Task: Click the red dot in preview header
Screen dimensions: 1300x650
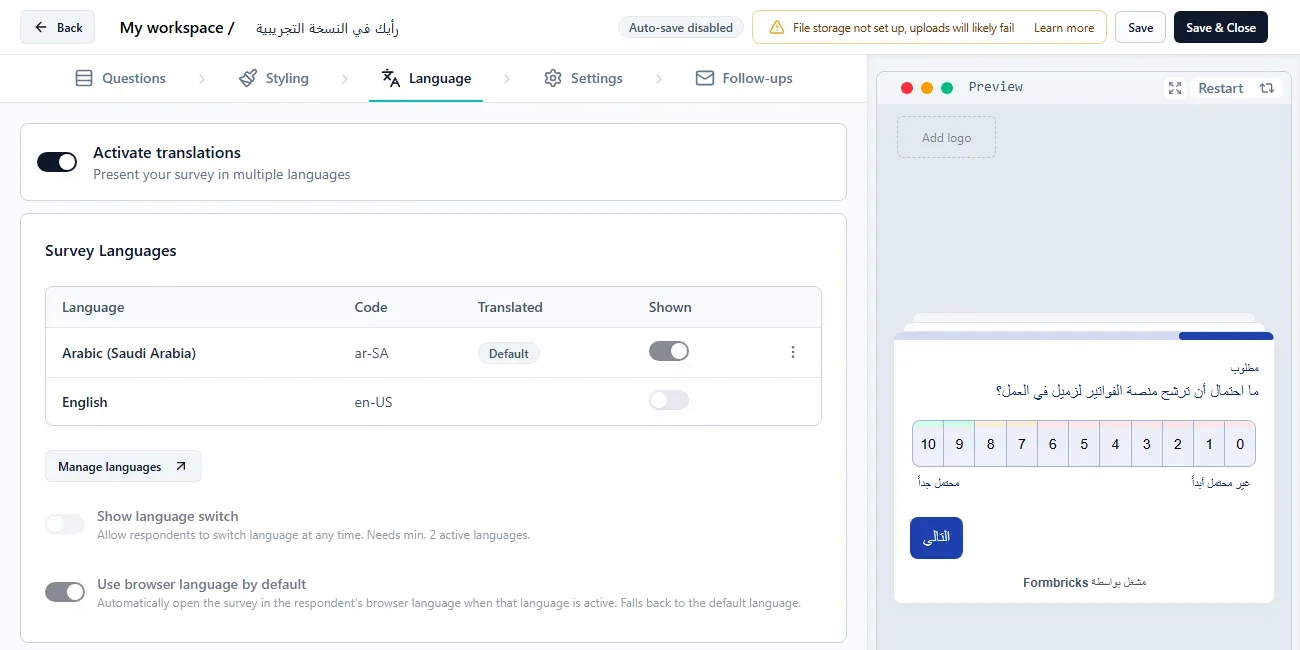Action: point(907,88)
